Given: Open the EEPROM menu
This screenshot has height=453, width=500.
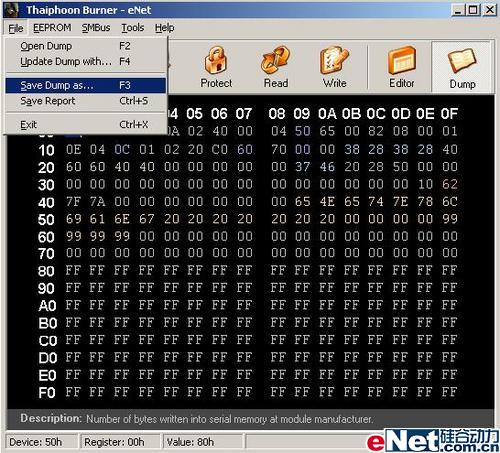Looking at the screenshot, I should 52,28.
